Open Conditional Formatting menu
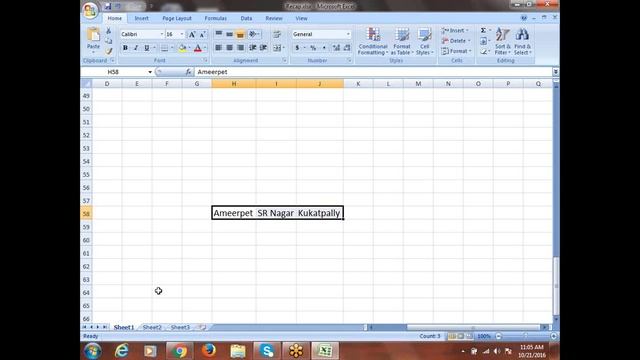The height and width of the screenshot is (360, 640). [x=373, y=41]
